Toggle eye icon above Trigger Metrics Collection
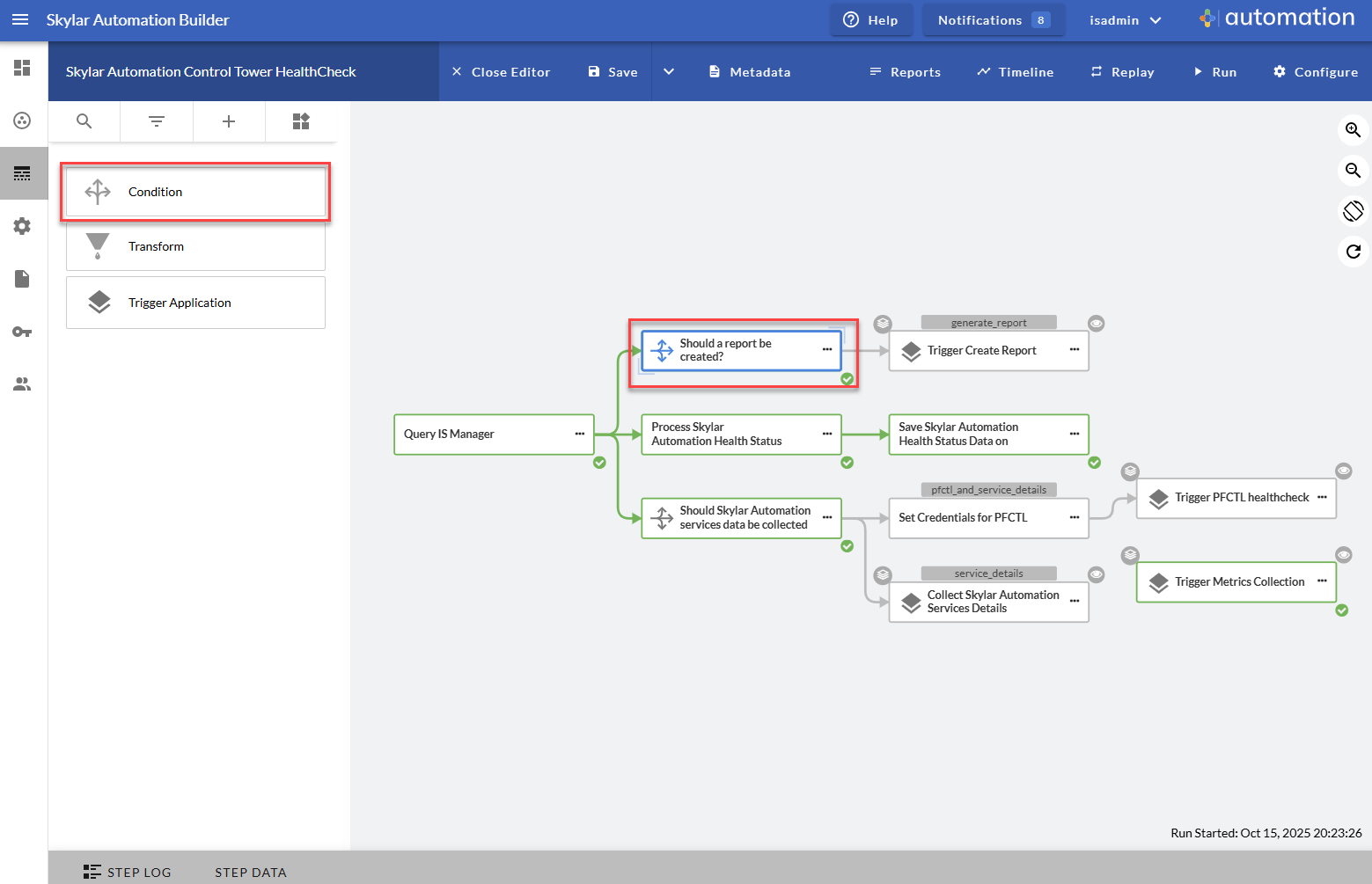This screenshot has height=884, width=1372. click(1343, 554)
